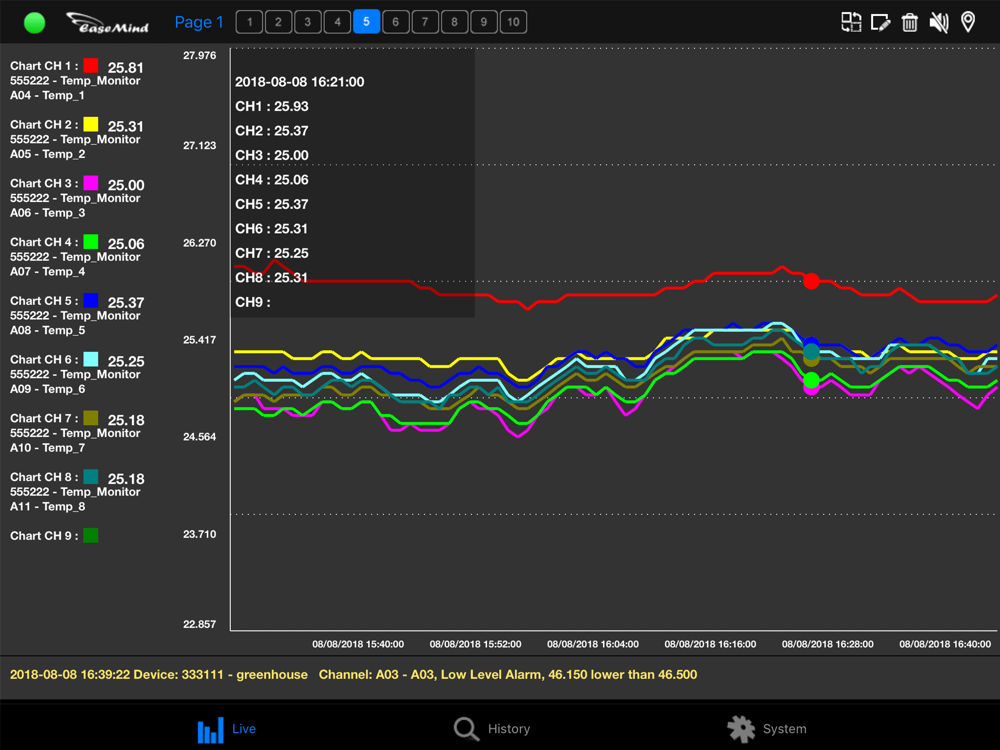Click the dark green Chart CH 9 swatch
This screenshot has width=1000, height=750.
click(91, 536)
